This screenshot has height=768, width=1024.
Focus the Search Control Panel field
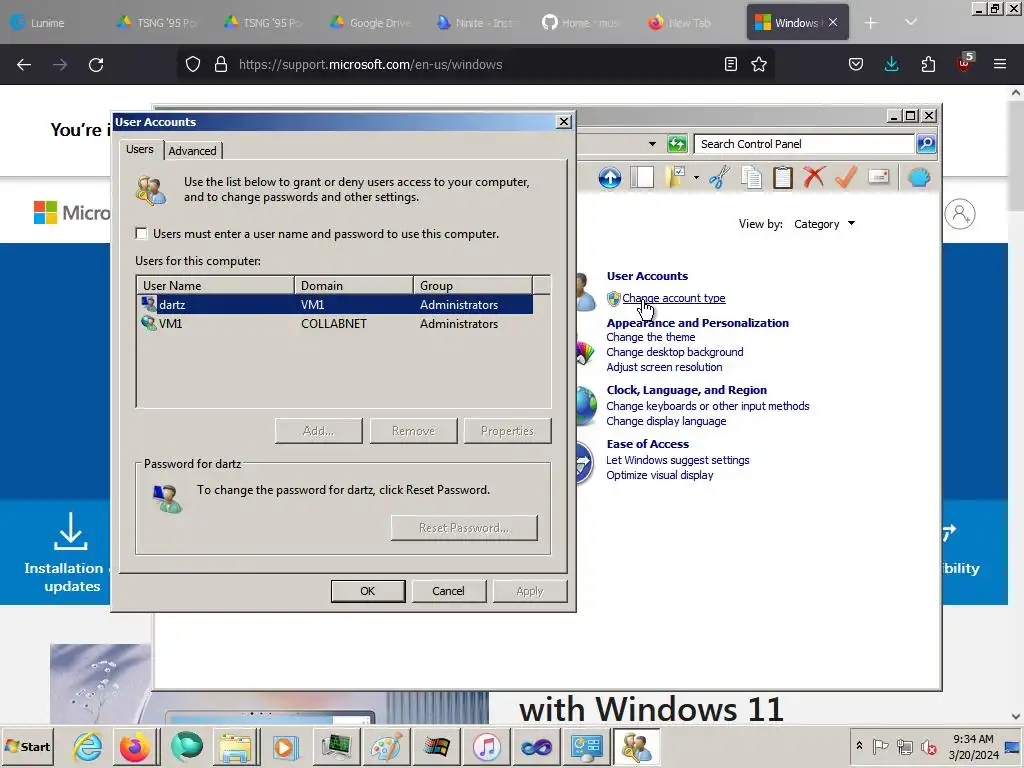[x=804, y=144]
